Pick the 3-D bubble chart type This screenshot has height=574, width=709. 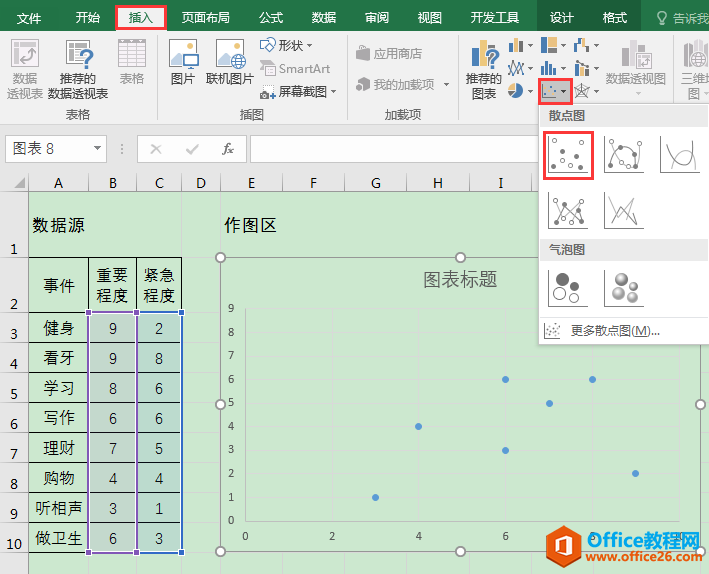624,287
